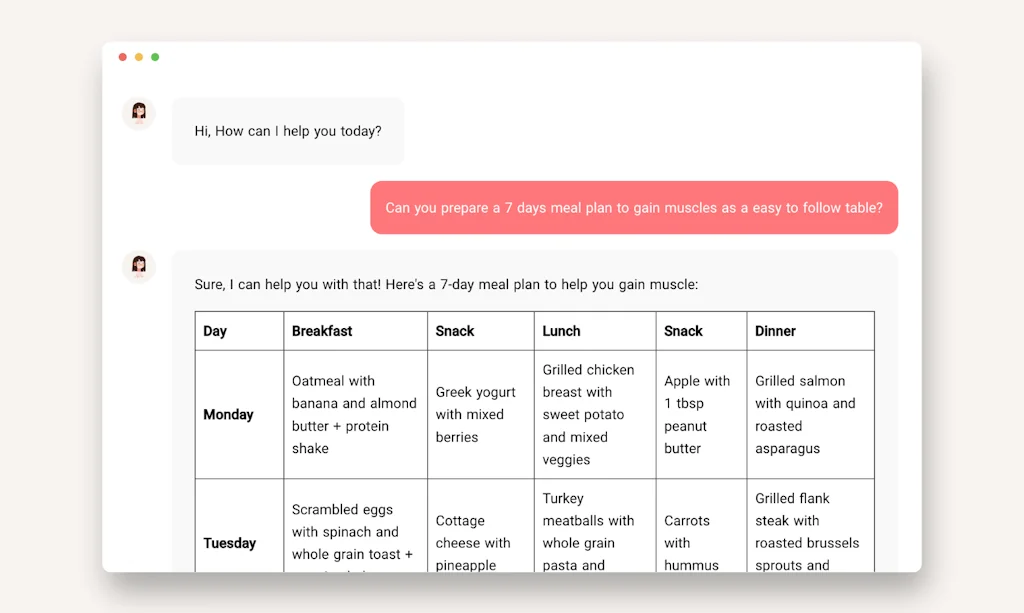Viewport: 1024px width, 613px height.
Task: Select the oatmeal with banana breakfast cell
Action: pyautogui.click(x=355, y=414)
